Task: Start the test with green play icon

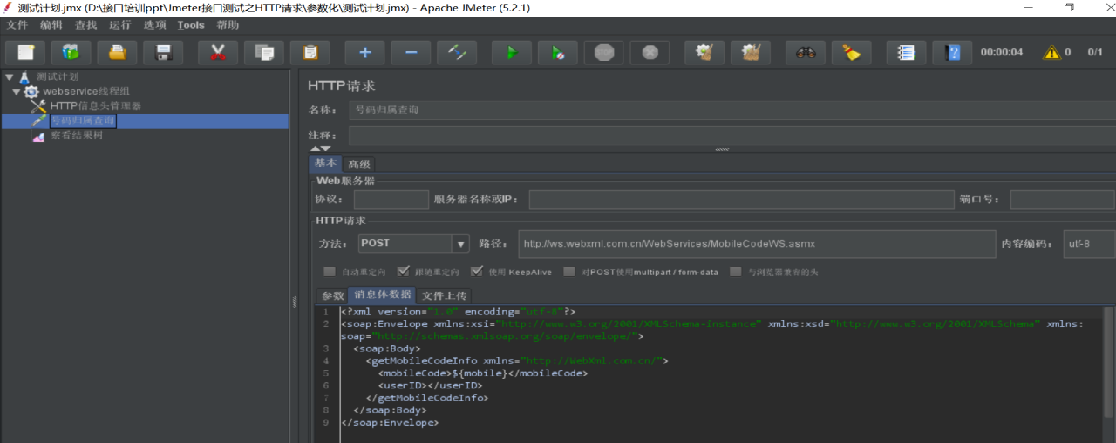Action: coord(512,53)
